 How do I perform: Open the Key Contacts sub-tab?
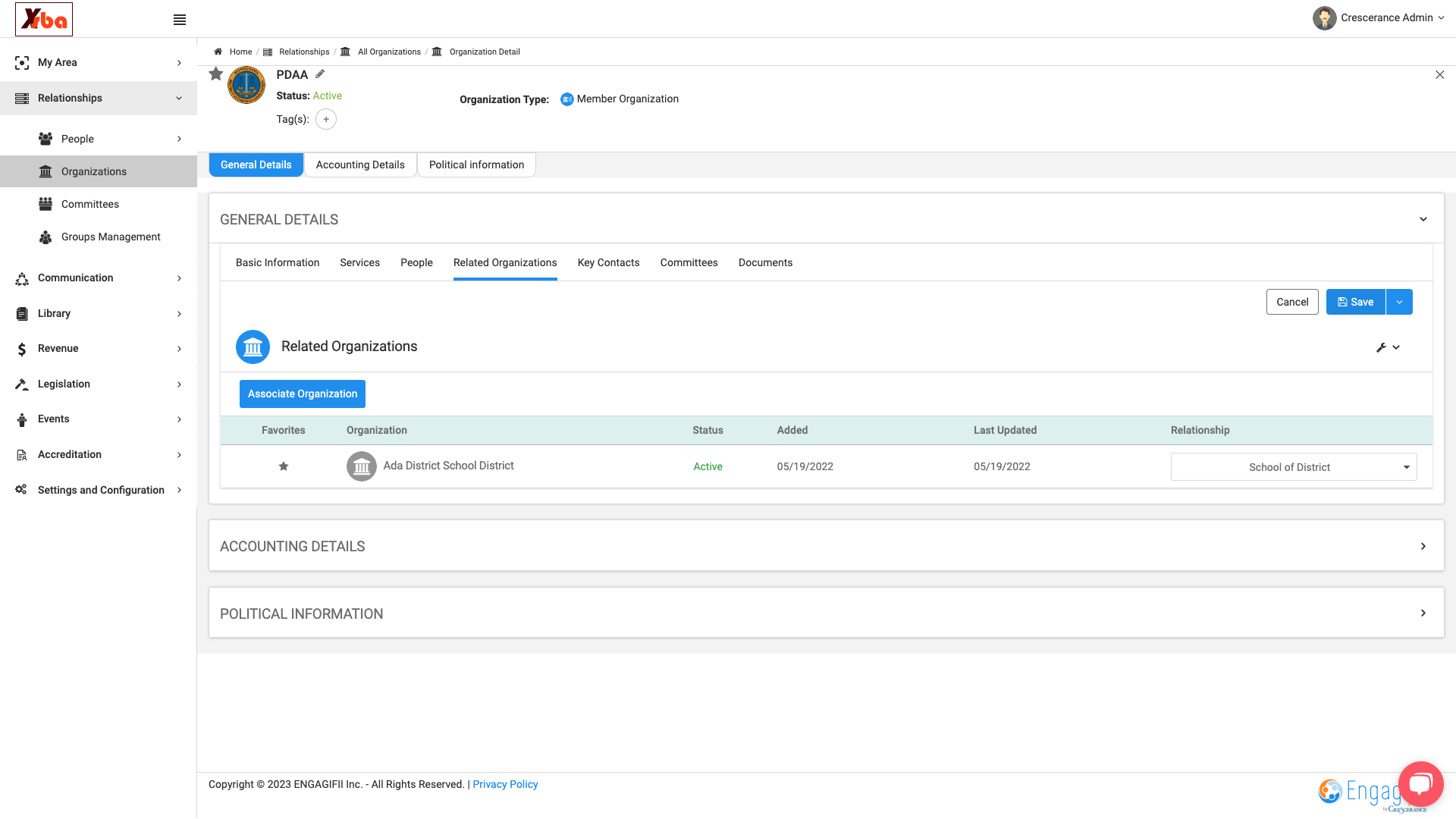click(x=608, y=262)
